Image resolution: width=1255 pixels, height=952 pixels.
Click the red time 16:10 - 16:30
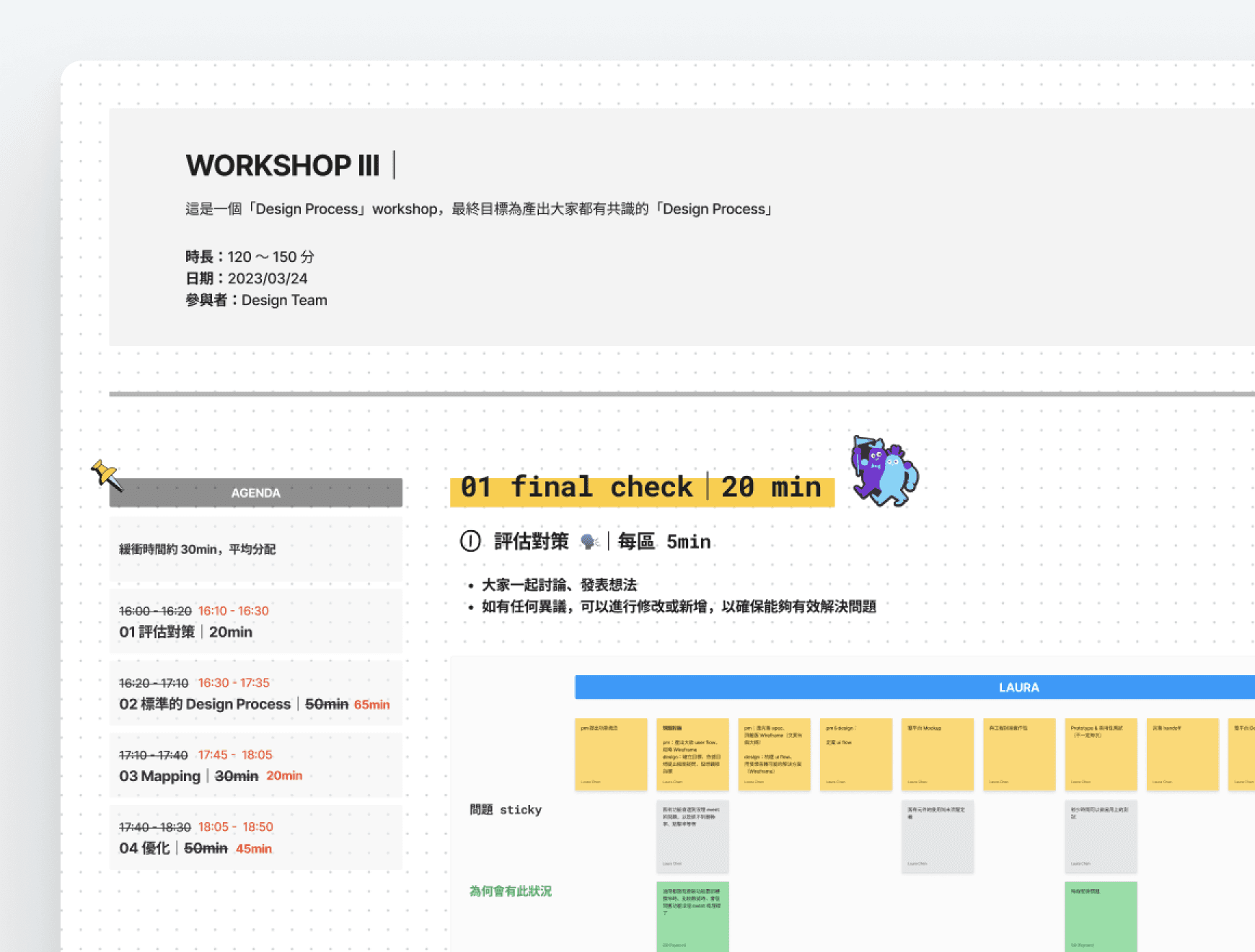point(233,611)
